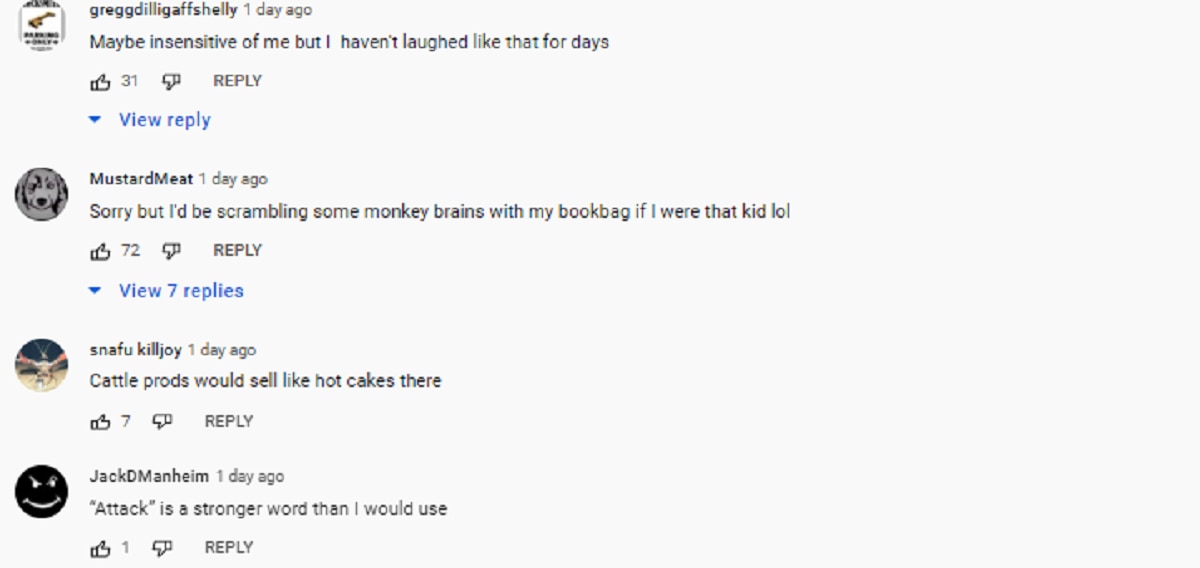
Task: Click MustardMeat's dog avatar
Action: click(x=42, y=194)
